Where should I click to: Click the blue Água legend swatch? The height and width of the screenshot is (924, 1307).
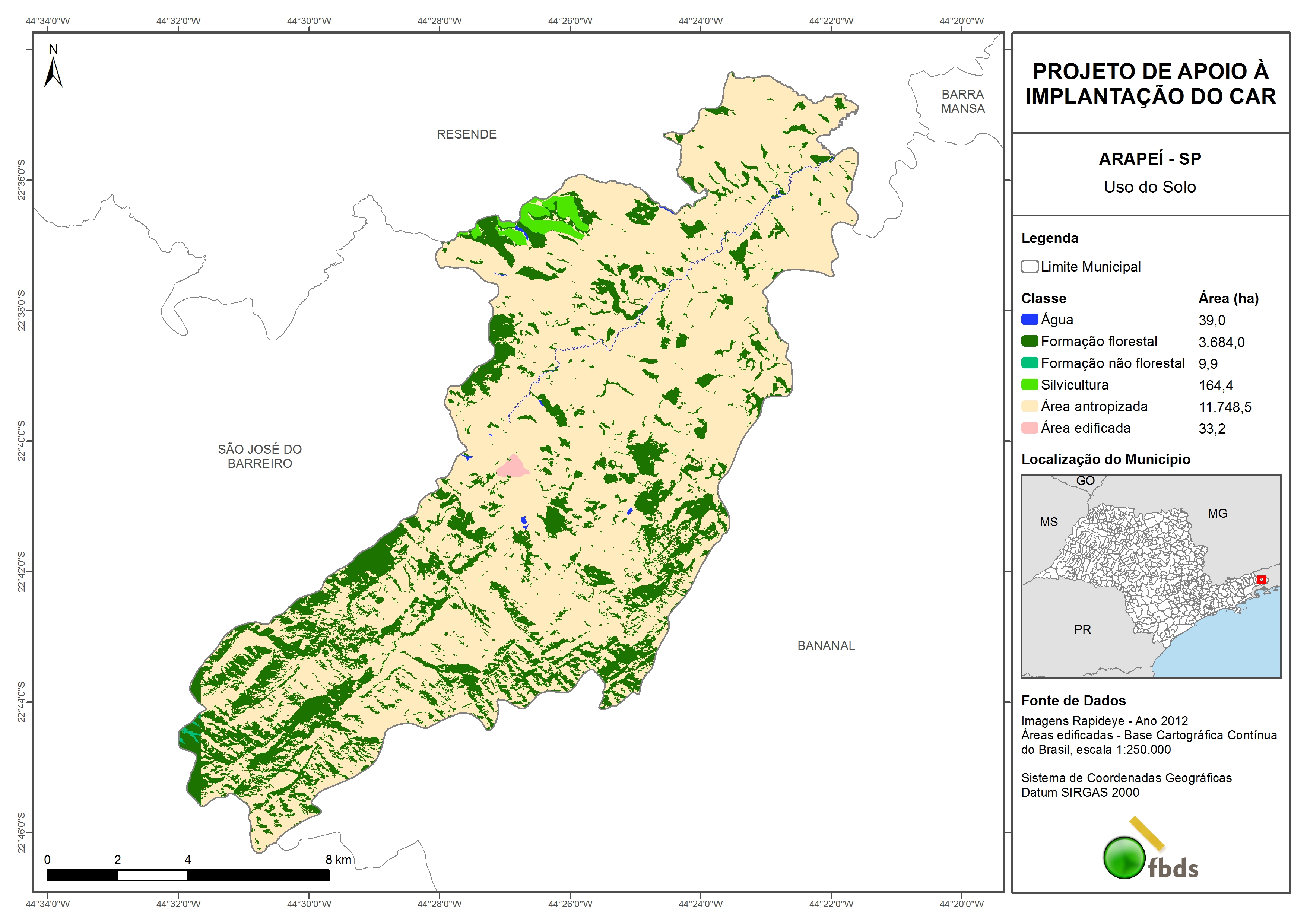coord(1029,320)
